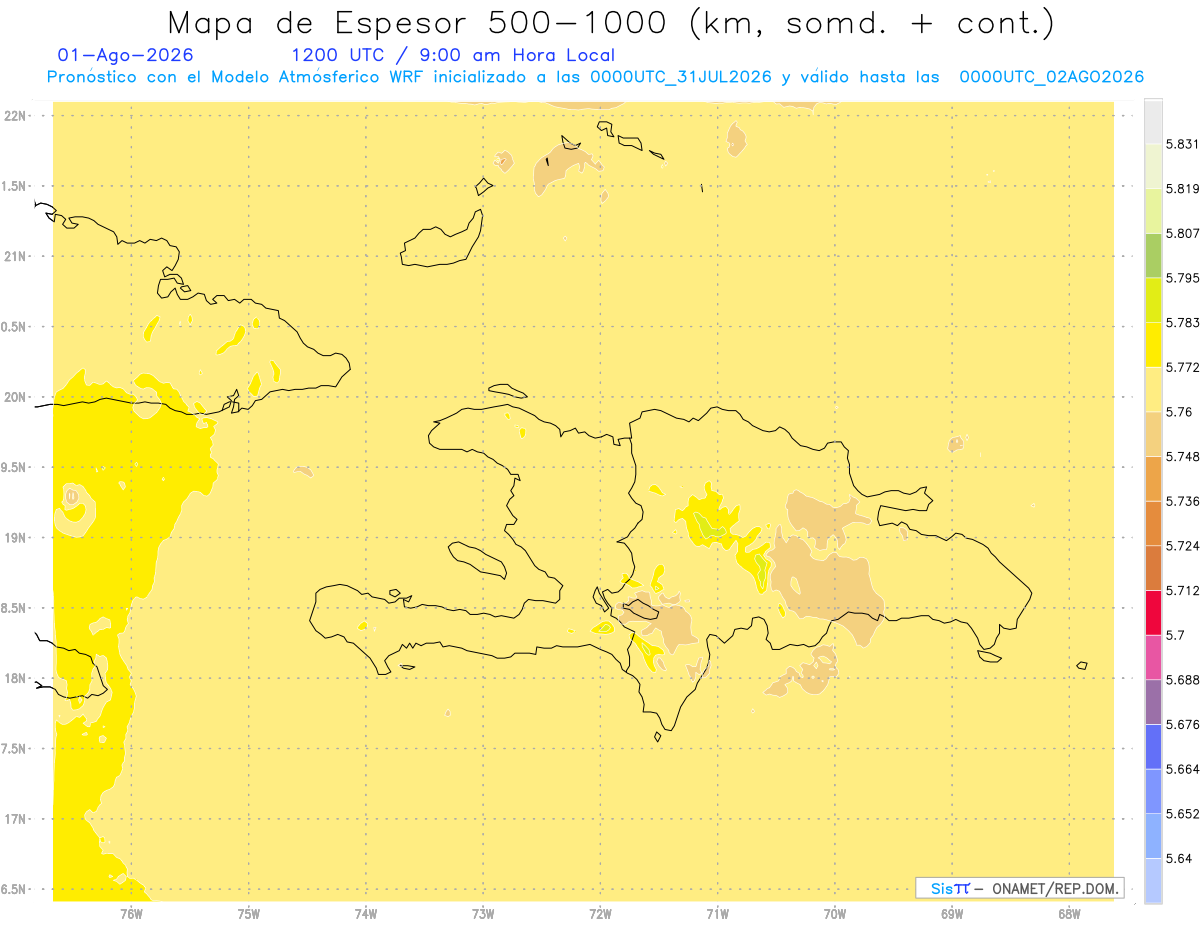Click the '69W' longitude label
This screenshot has height=927, width=1200.
click(952, 913)
